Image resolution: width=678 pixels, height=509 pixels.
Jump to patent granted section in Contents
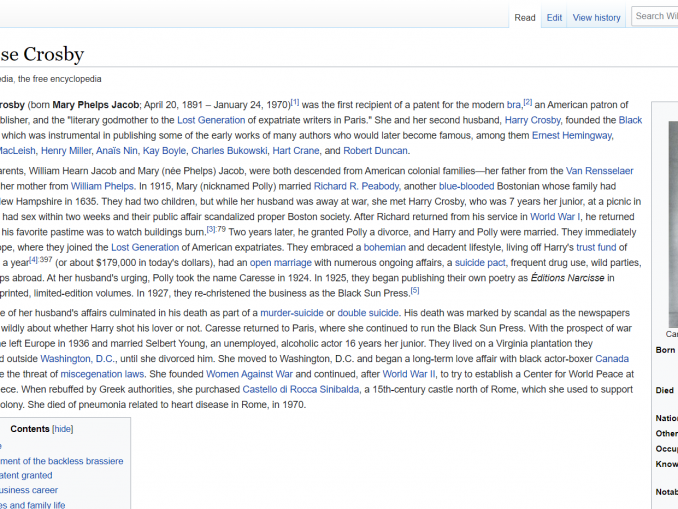(x=26, y=476)
